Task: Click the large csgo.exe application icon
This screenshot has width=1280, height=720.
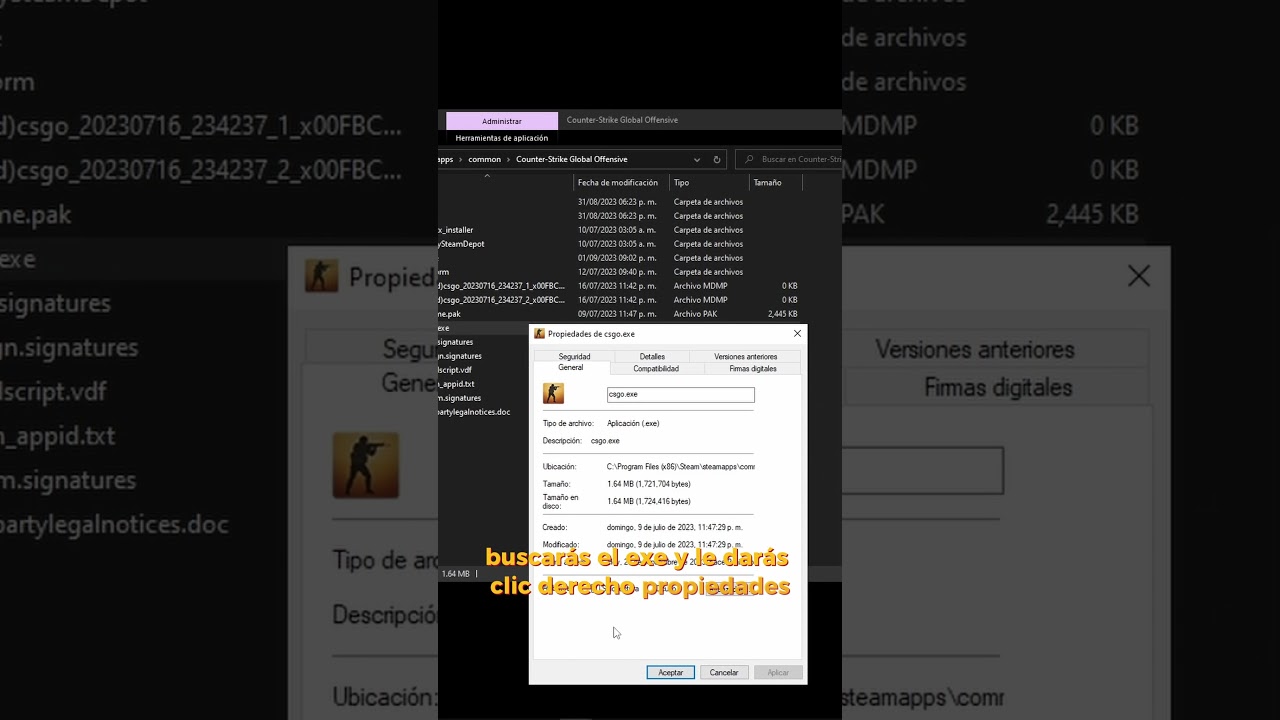Action: [553, 393]
